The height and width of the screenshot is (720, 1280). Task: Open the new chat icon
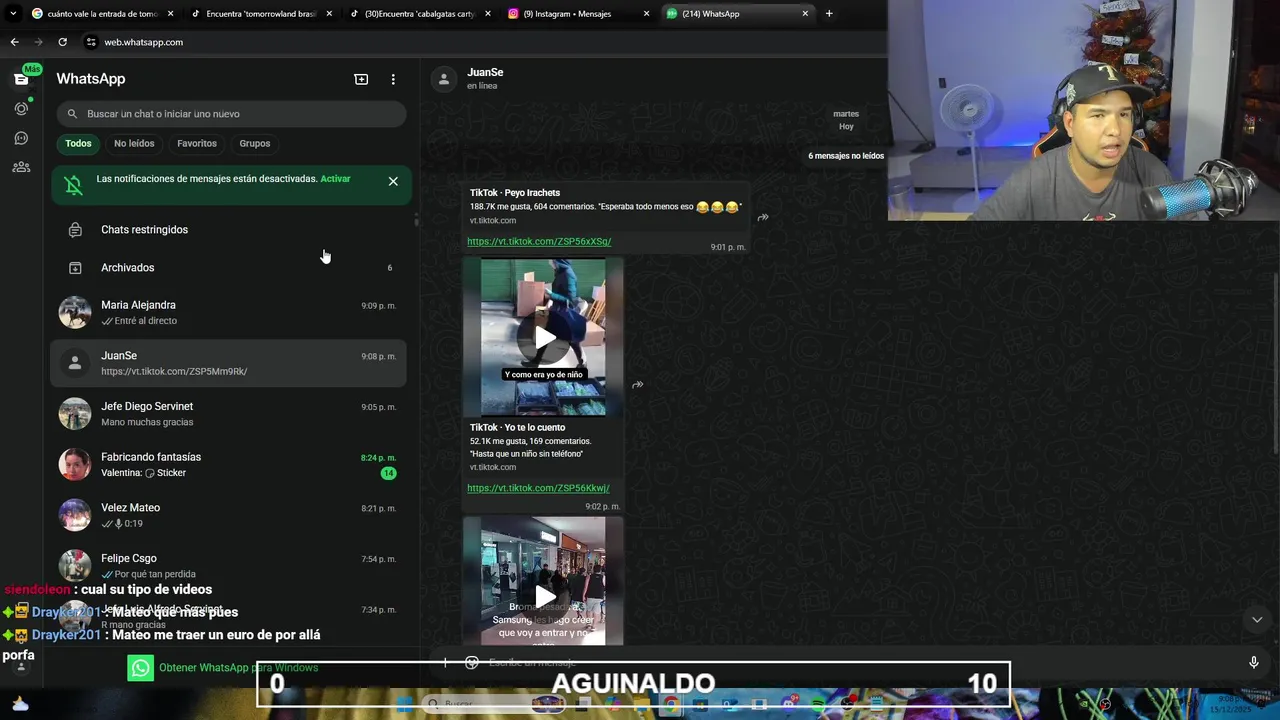[361, 79]
